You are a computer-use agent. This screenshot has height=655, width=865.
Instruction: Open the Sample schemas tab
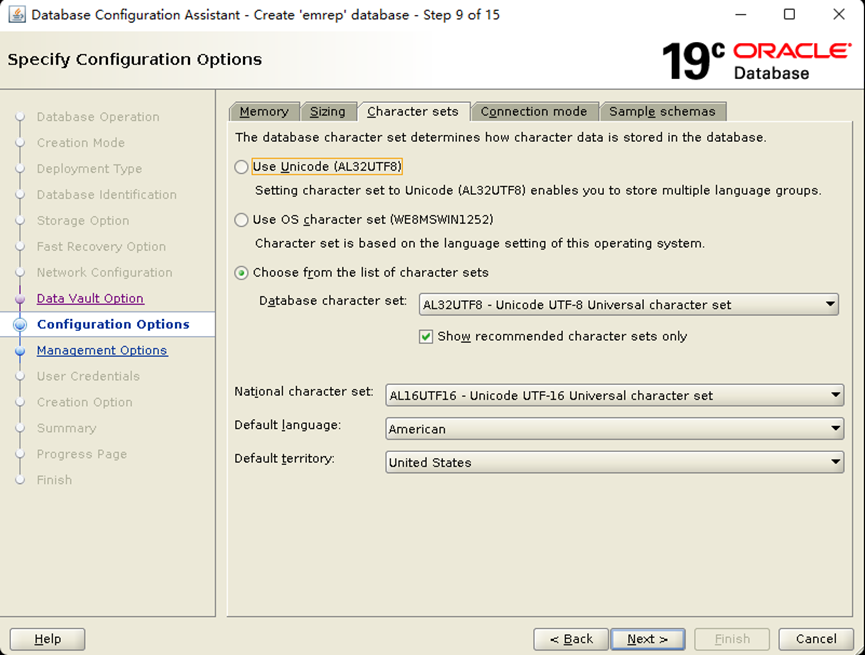(x=663, y=111)
